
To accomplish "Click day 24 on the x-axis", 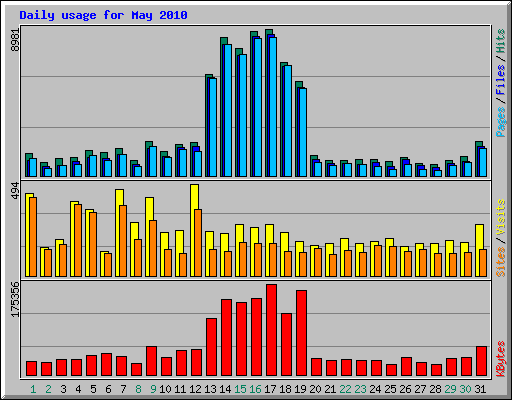I will coord(375,389).
